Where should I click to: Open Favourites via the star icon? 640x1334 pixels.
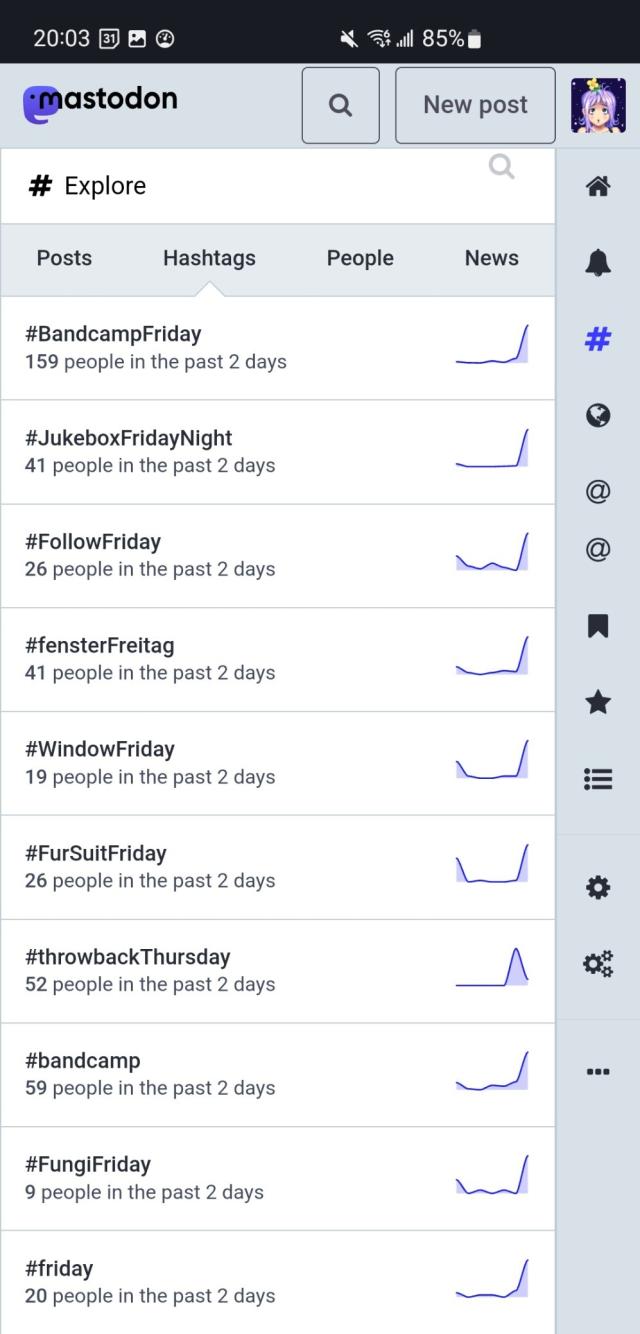(x=597, y=703)
